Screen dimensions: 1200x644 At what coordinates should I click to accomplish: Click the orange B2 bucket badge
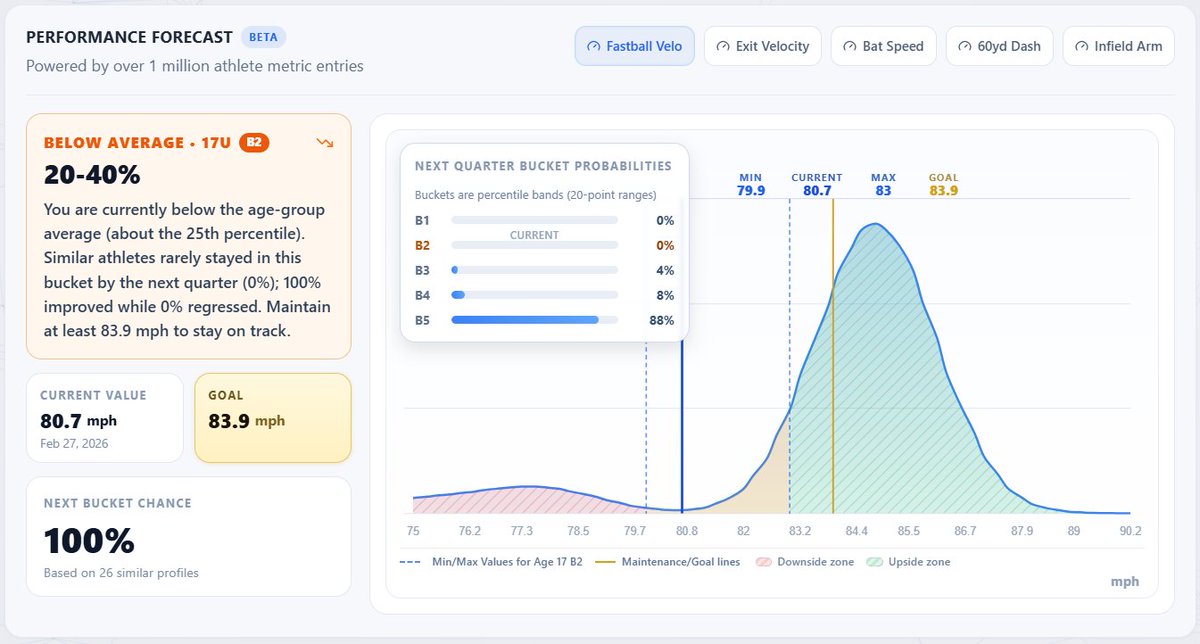(254, 143)
